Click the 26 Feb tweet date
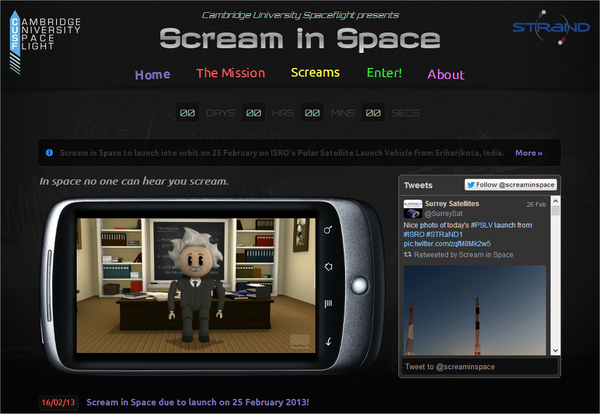The image size is (600, 414). (536, 204)
